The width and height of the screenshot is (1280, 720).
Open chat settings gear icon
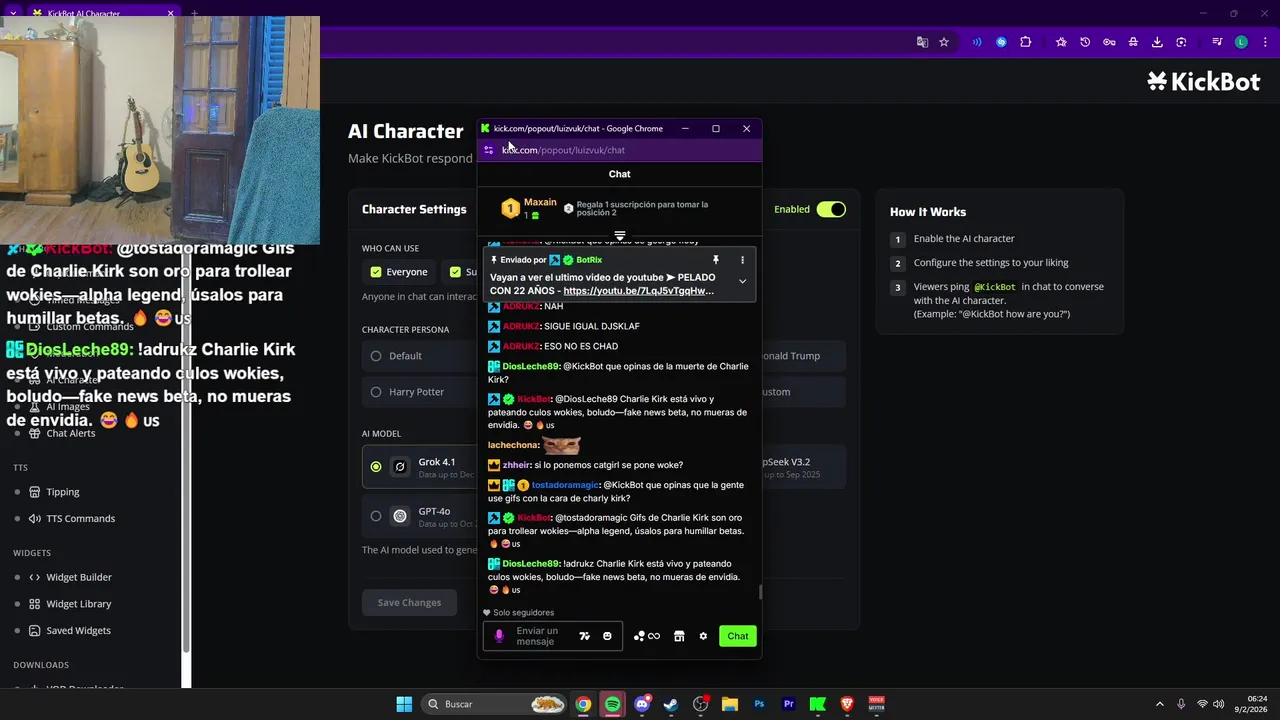click(x=703, y=636)
